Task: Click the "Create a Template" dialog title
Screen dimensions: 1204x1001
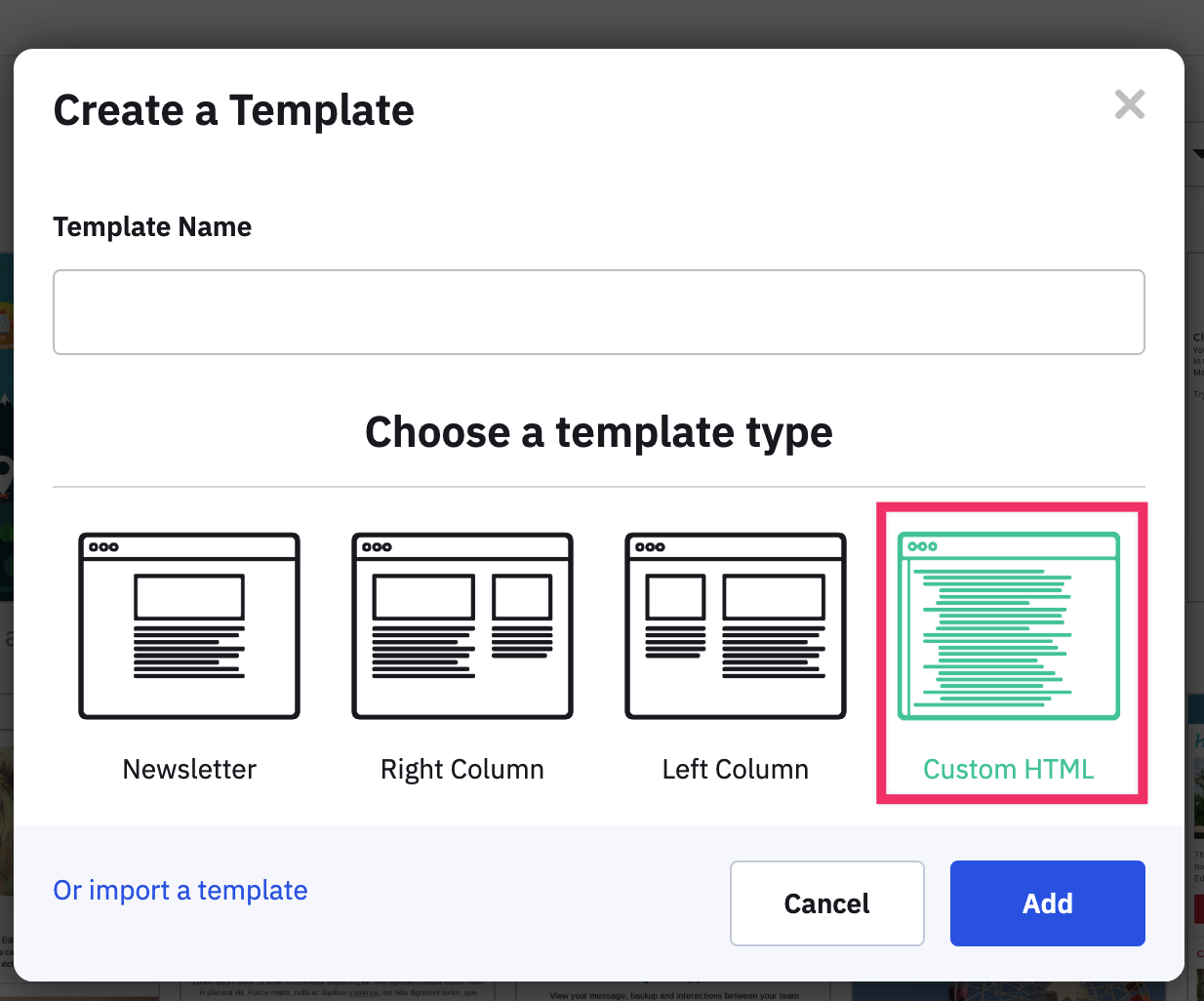Action: pos(234,110)
